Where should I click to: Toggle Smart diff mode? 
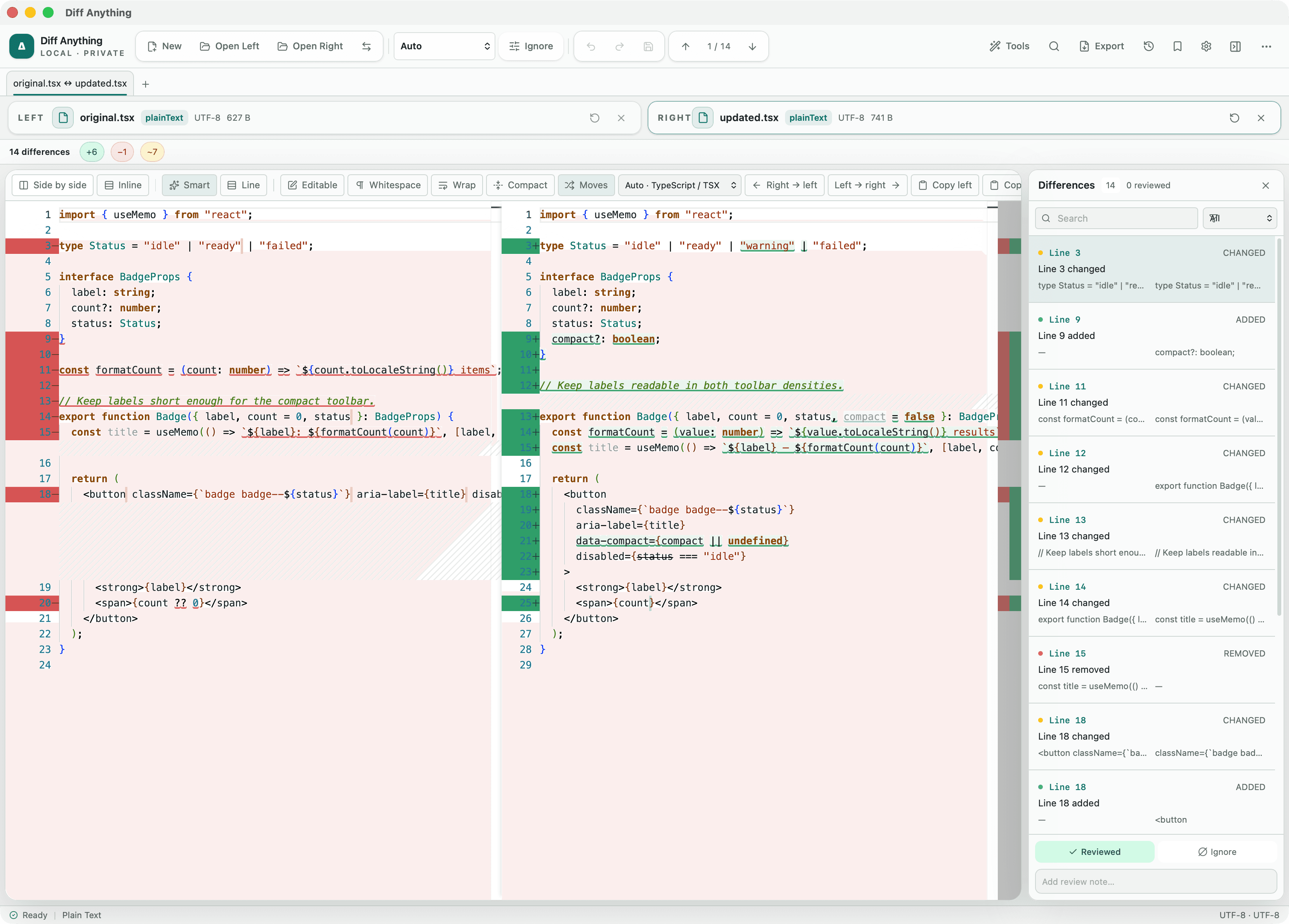189,185
